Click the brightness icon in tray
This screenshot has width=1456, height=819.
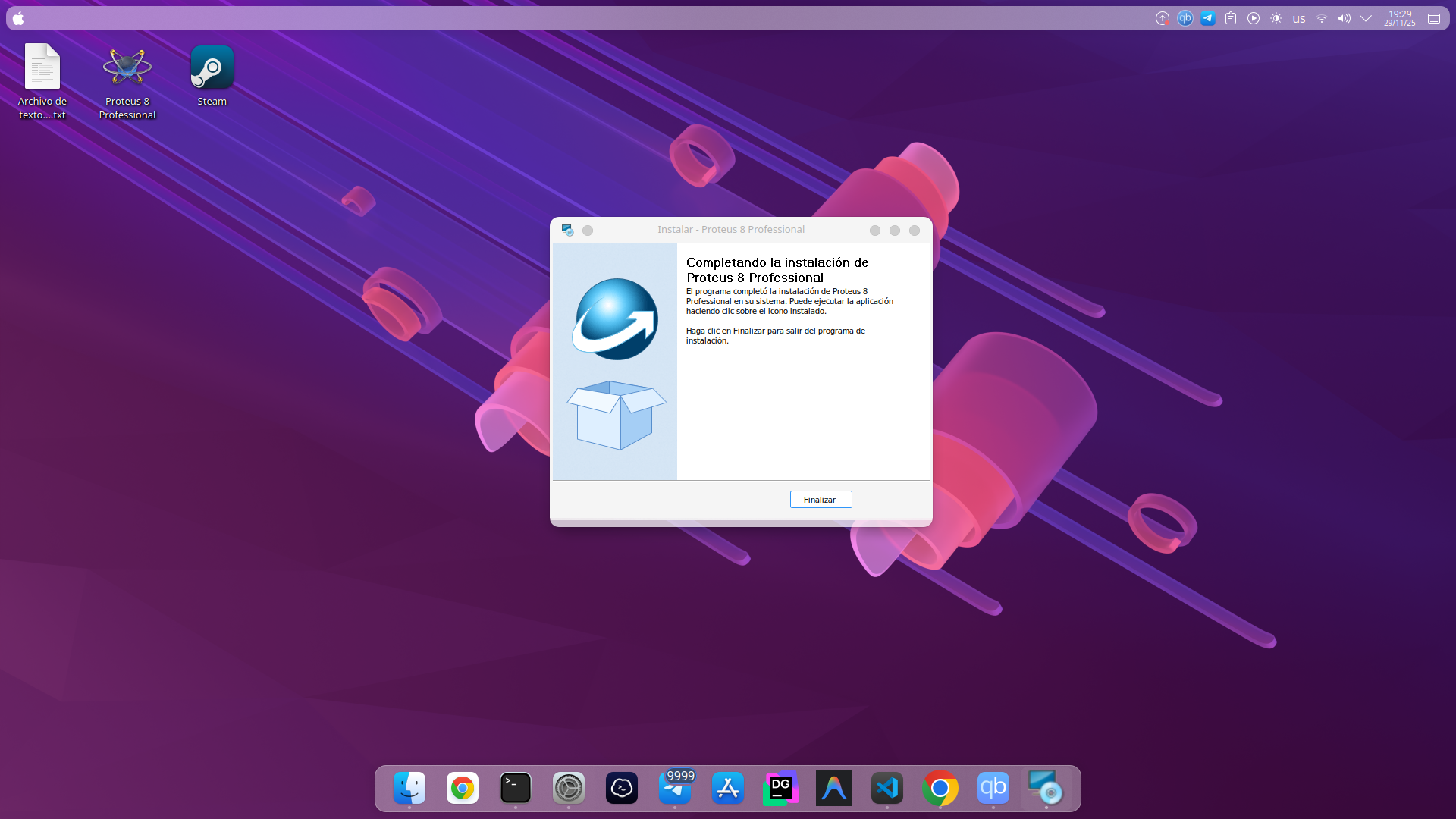[1276, 18]
